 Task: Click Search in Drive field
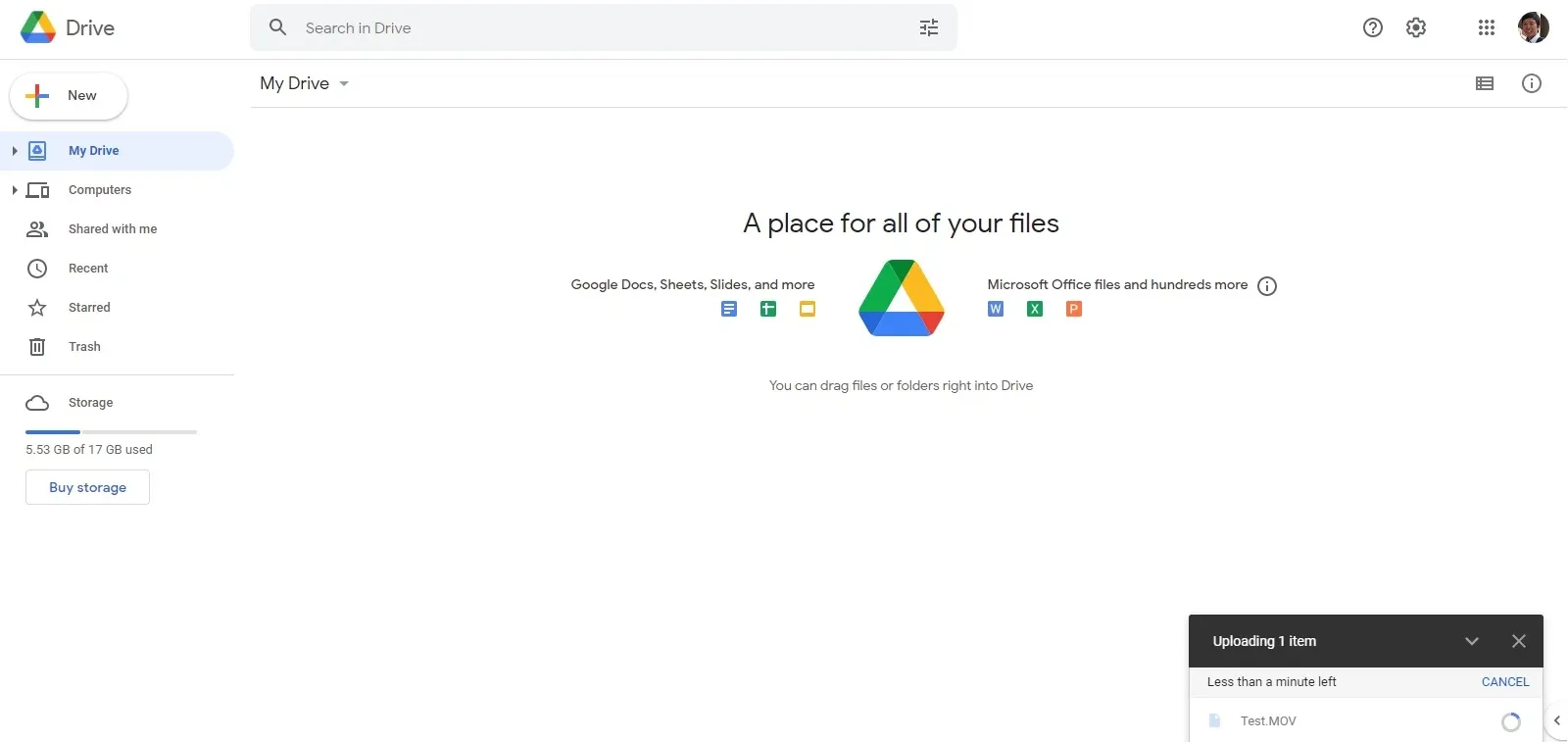tap(604, 27)
